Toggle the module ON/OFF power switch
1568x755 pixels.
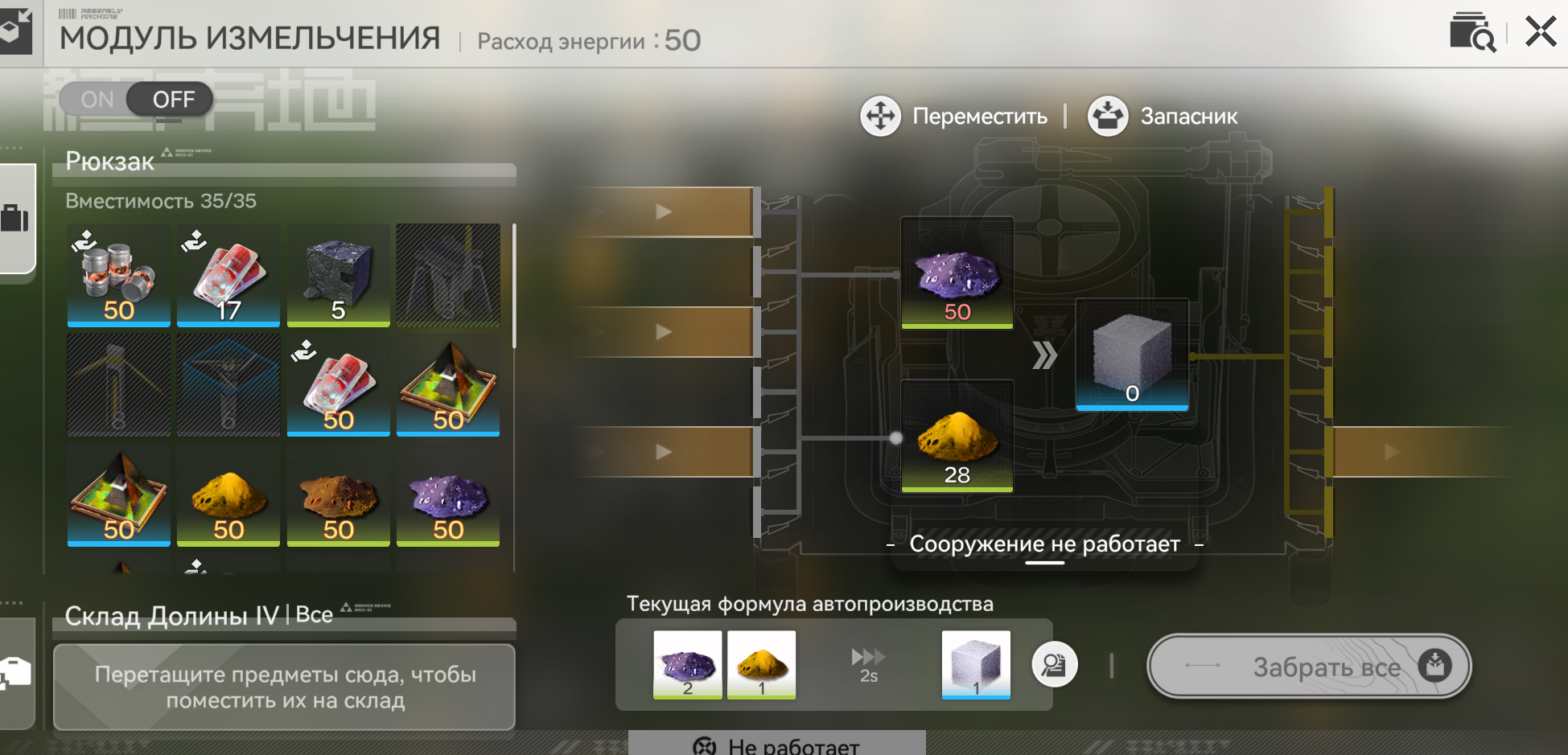[x=136, y=100]
